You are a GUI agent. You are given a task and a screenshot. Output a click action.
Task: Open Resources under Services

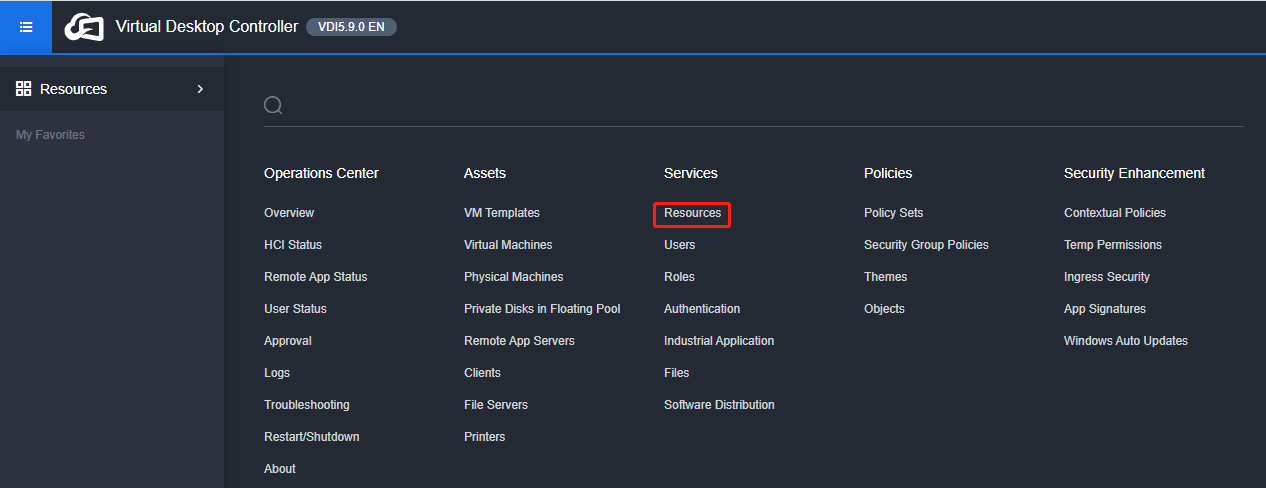pos(692,213)
